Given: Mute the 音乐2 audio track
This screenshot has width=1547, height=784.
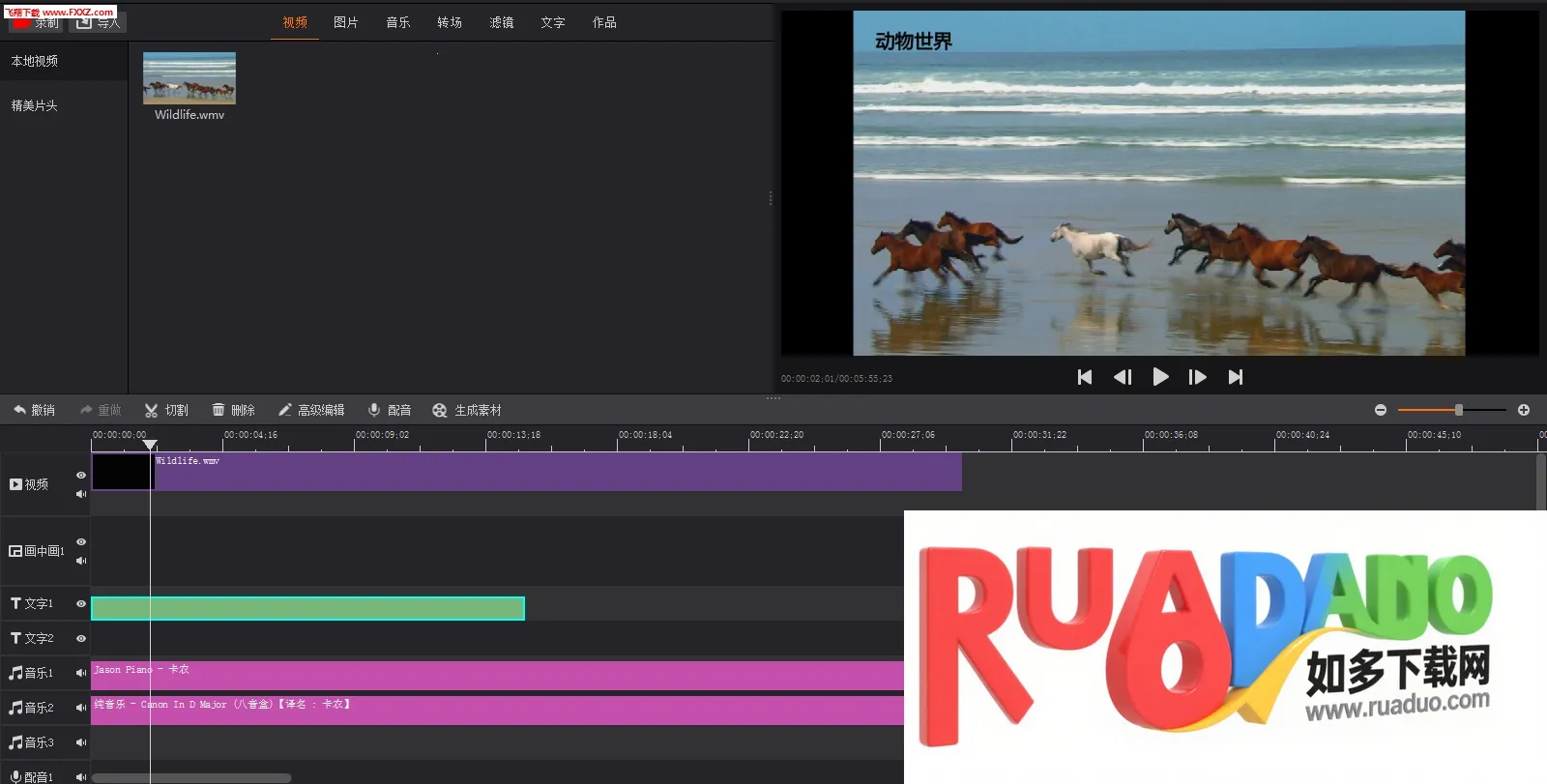Looking at the screenshot, I should pos(81,708).
